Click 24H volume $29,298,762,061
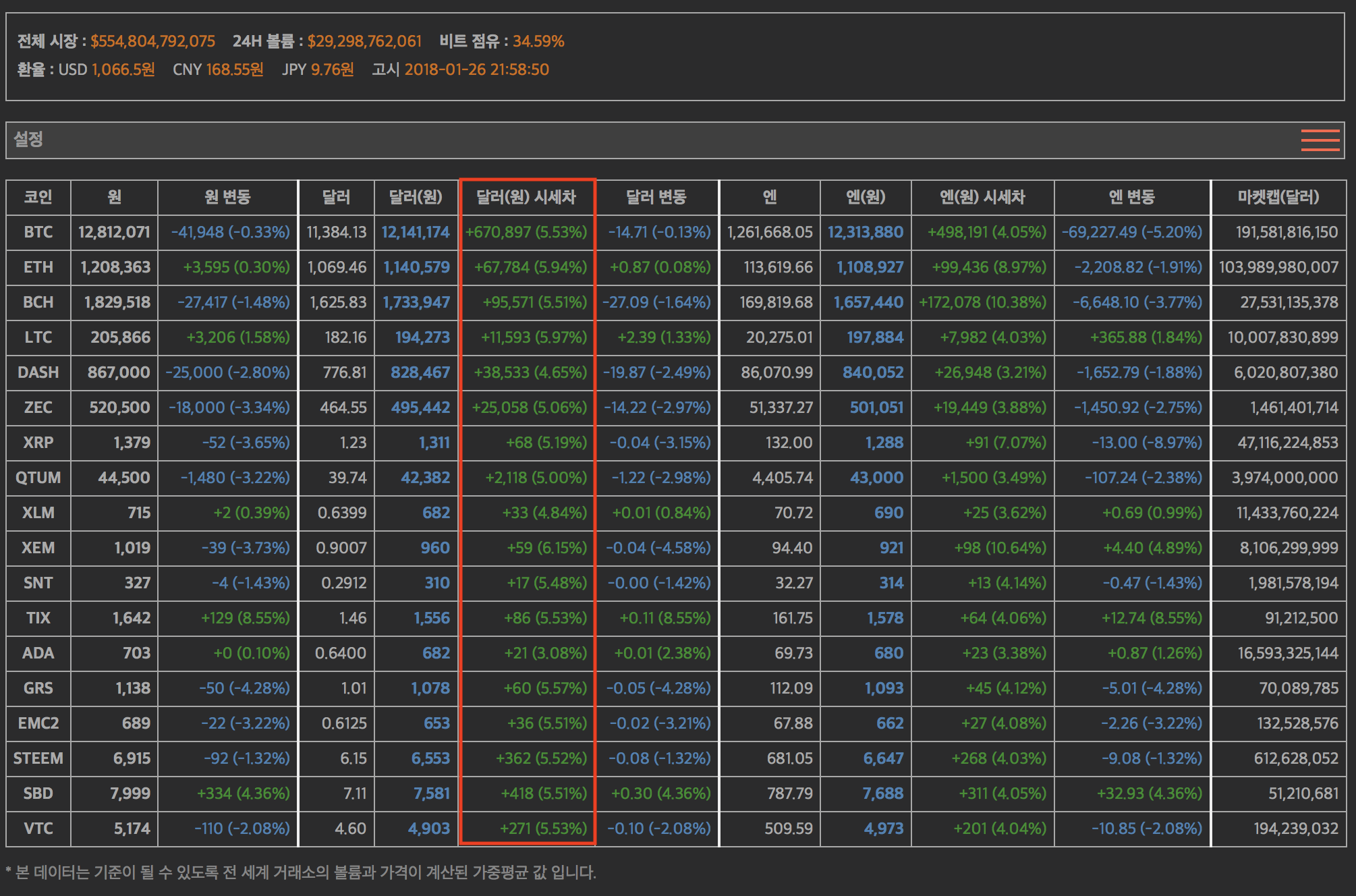This screenshot has height=896, width=1356. coord(364,41)
